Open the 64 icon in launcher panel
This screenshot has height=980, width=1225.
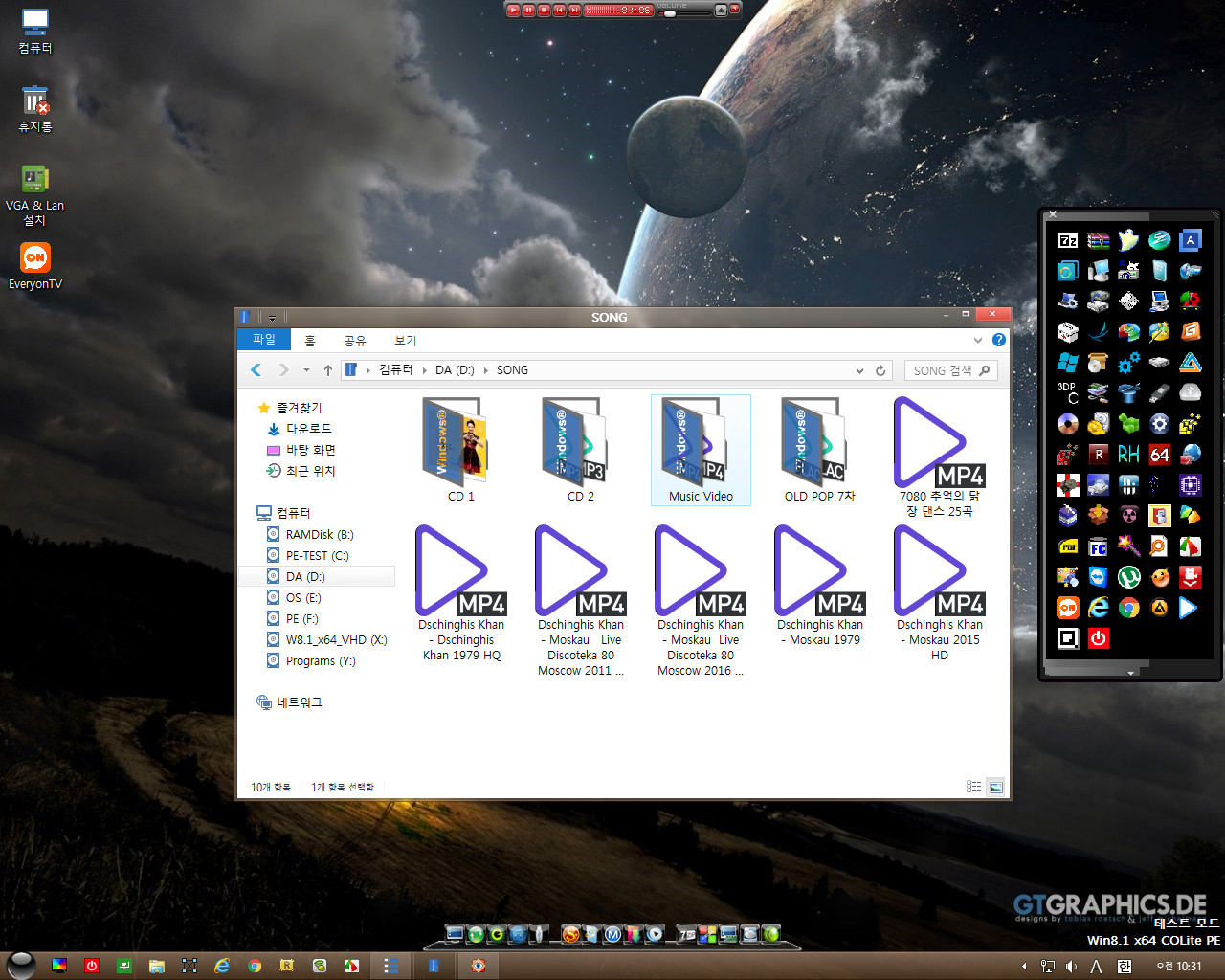click(x=1160, y=455)
